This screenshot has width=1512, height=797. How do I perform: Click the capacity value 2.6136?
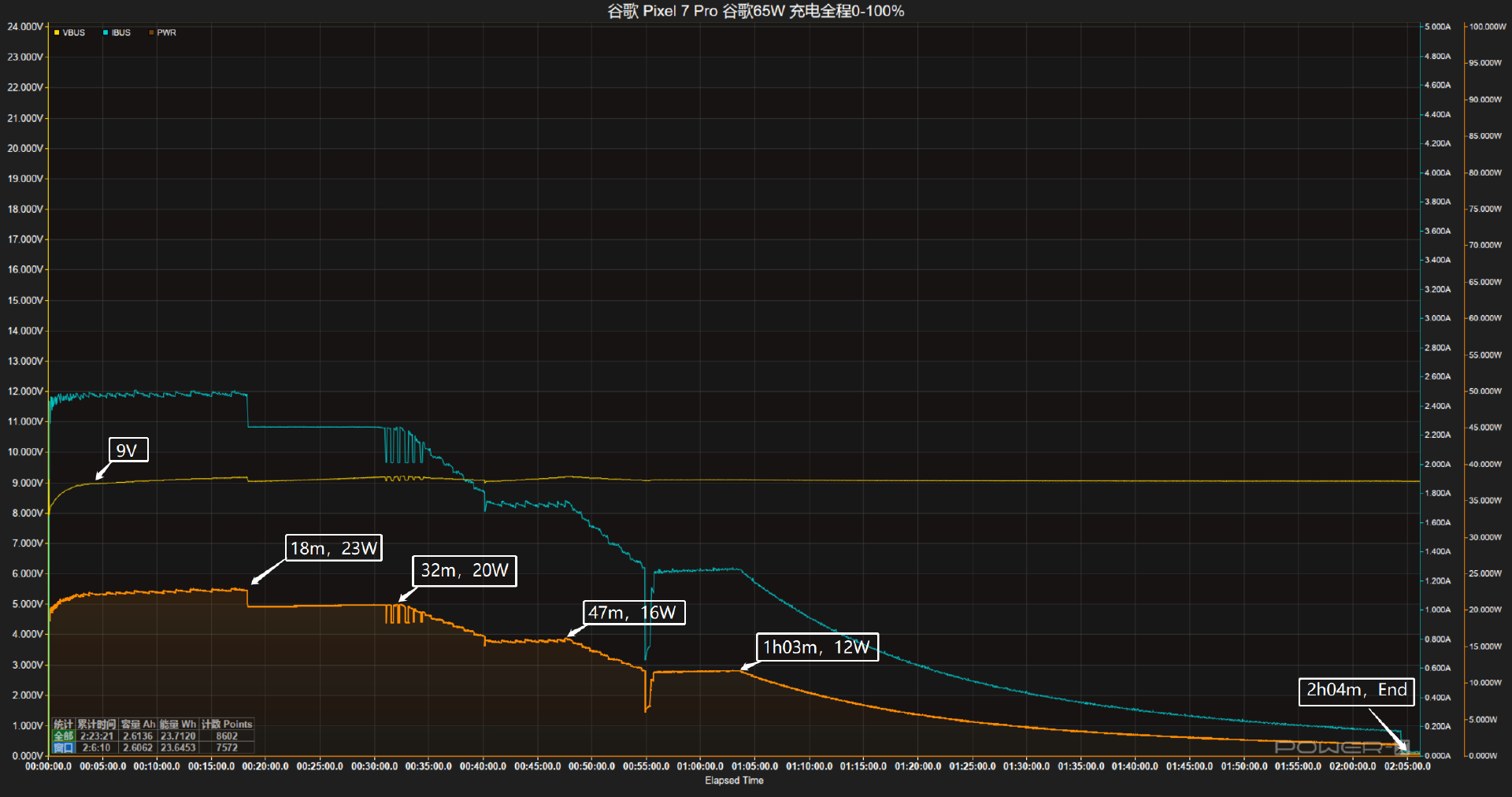point(138,736)
